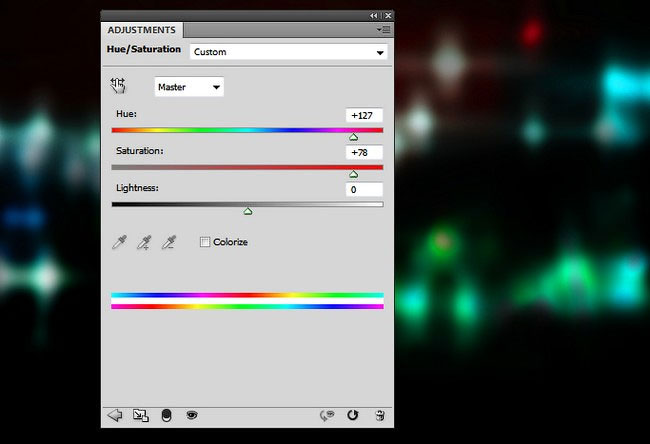View previous state icon

coord(327,415)
